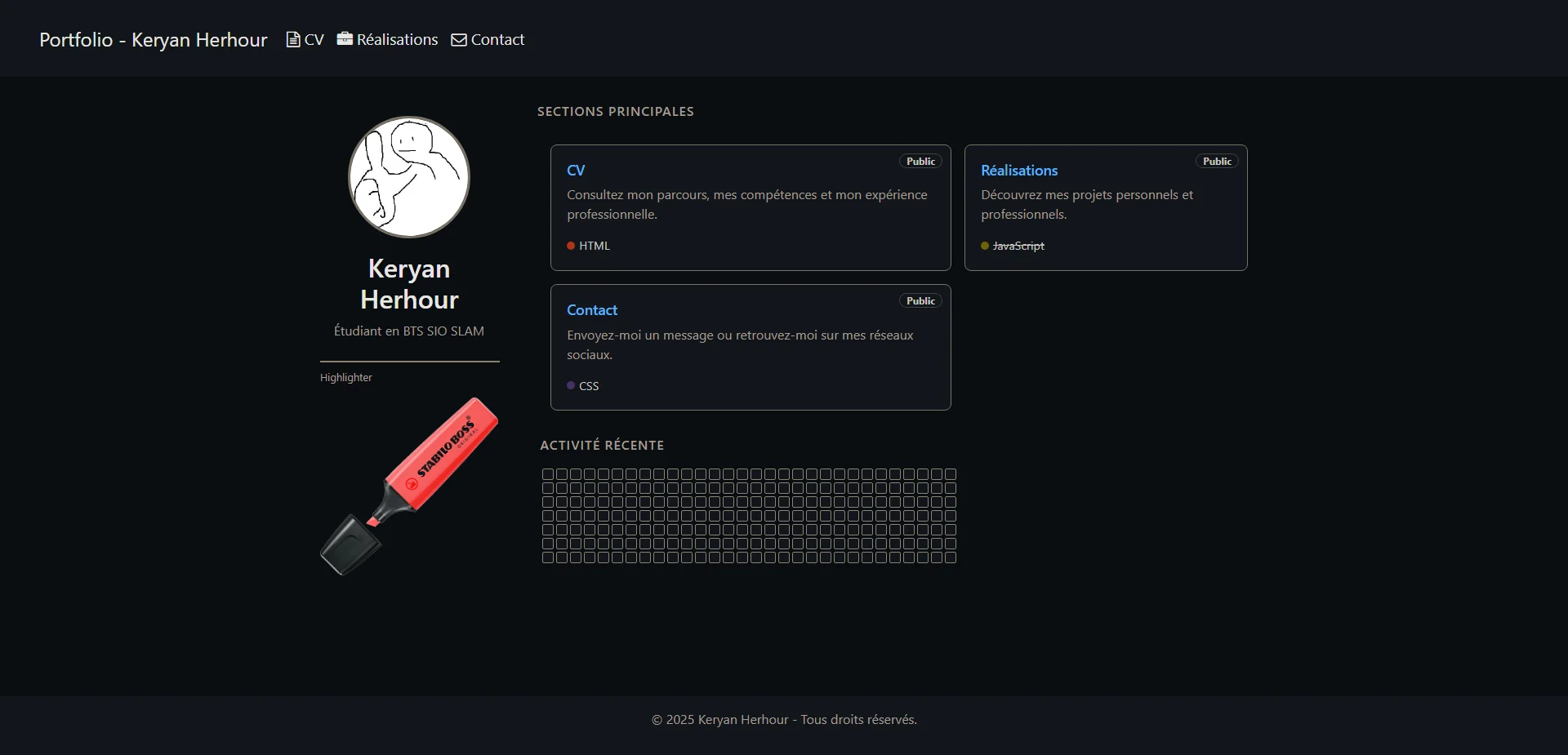Screen dimensions: 1568x755
Task: Click the Contact envelope icon
Action: tap(459, 40)
